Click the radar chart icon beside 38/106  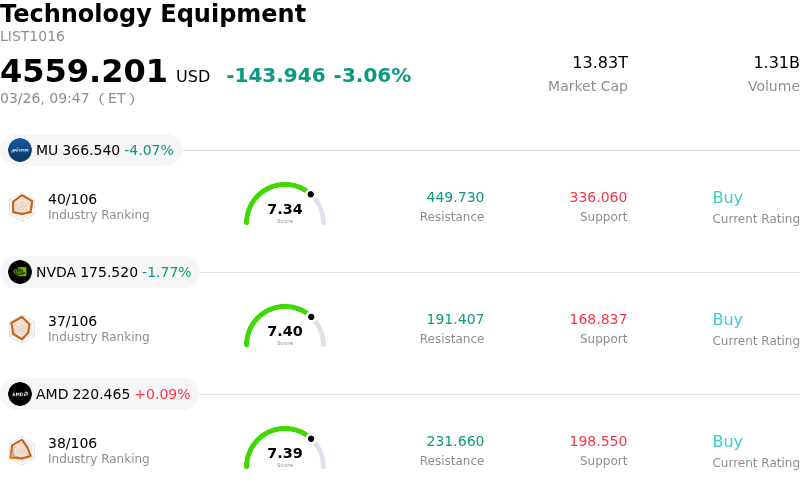click(x=21, y=450)
